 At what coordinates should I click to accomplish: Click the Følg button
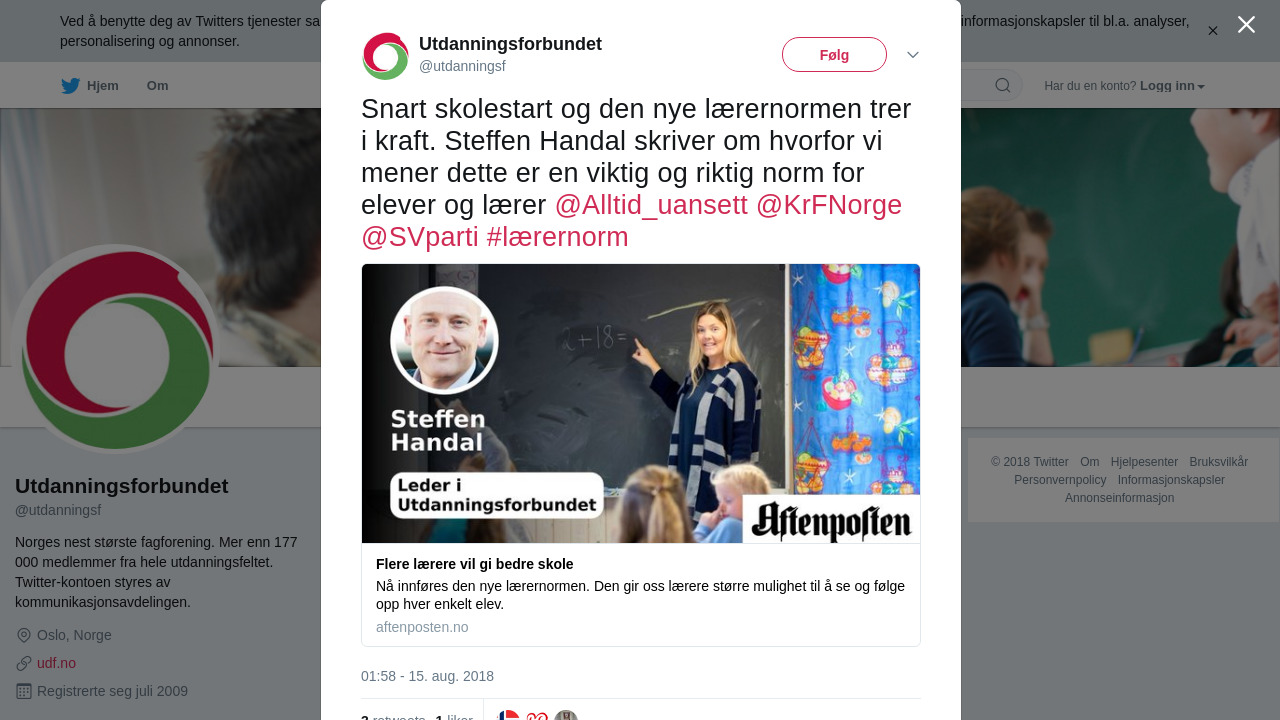click(834, 55)
